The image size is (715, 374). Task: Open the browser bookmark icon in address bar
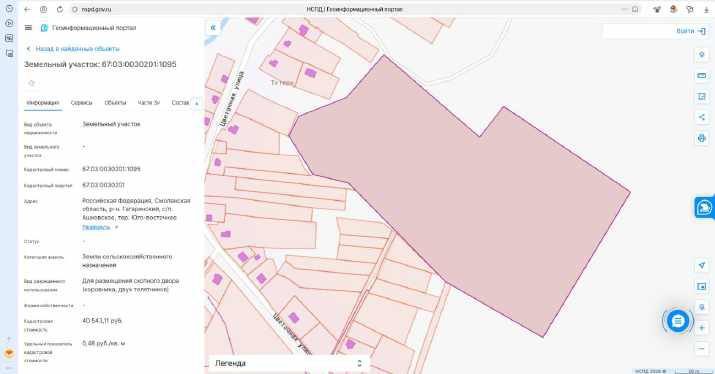click(635, 9)
